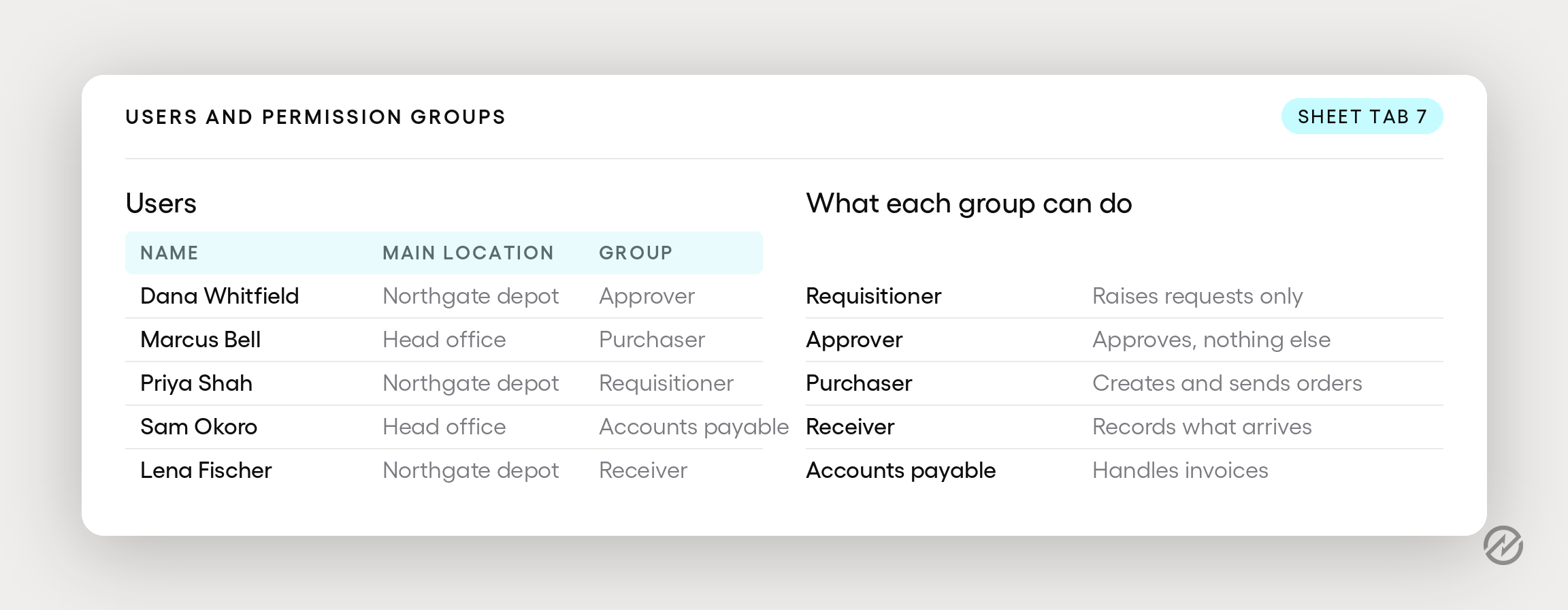Click Northgate depot in Priya Shah's row
Screen dimensions: 1568x610
pos(471,383)
